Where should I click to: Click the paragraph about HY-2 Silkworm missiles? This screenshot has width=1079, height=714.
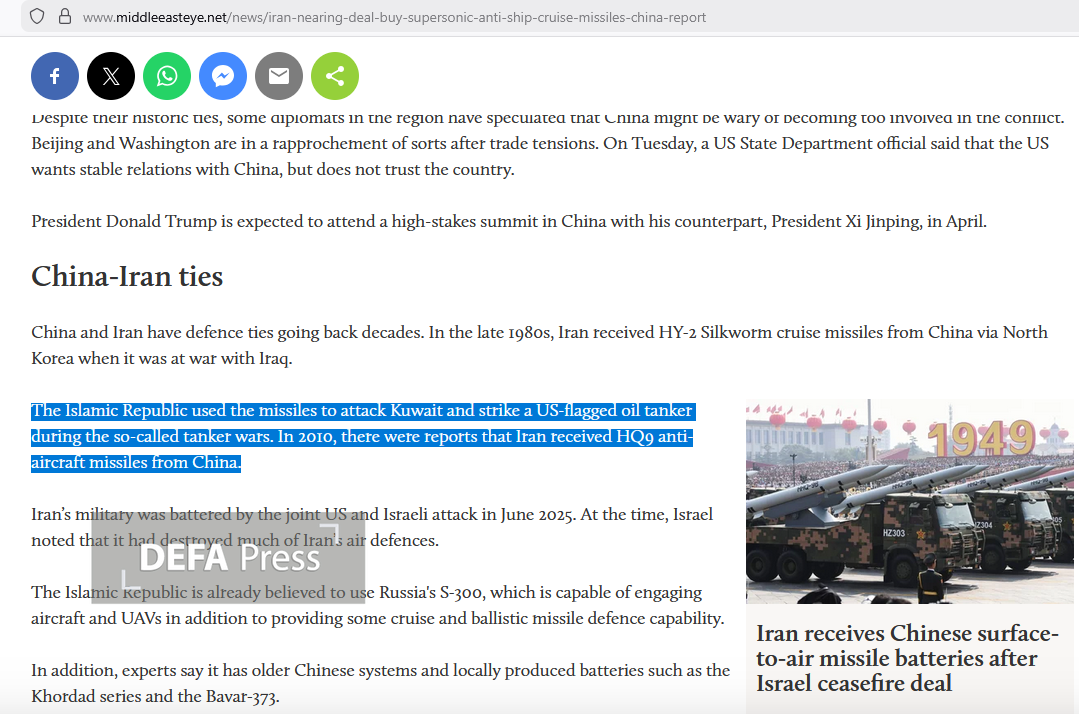click(x=539, y=345)
